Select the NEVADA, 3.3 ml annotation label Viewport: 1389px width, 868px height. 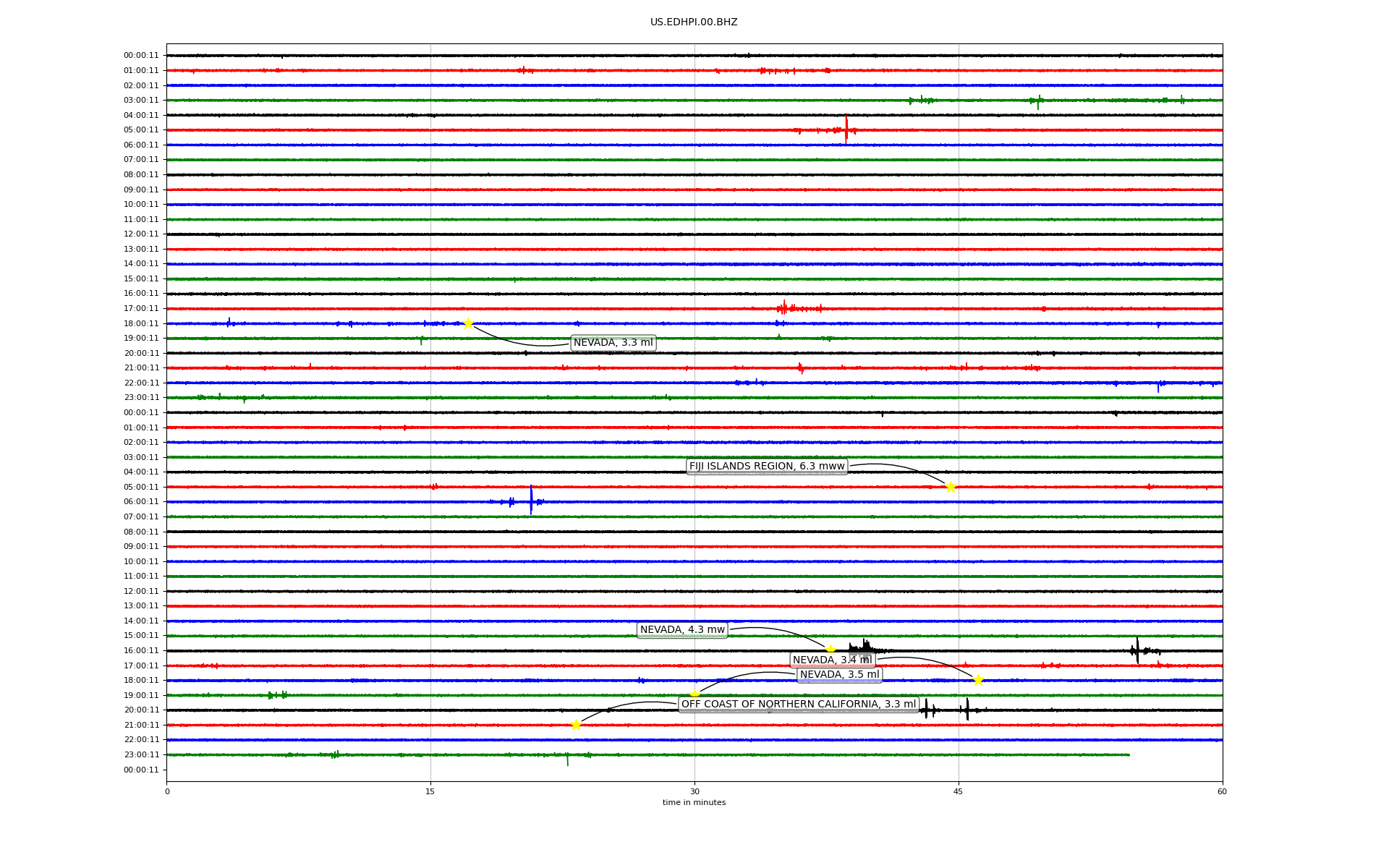(x=613, y=343)
